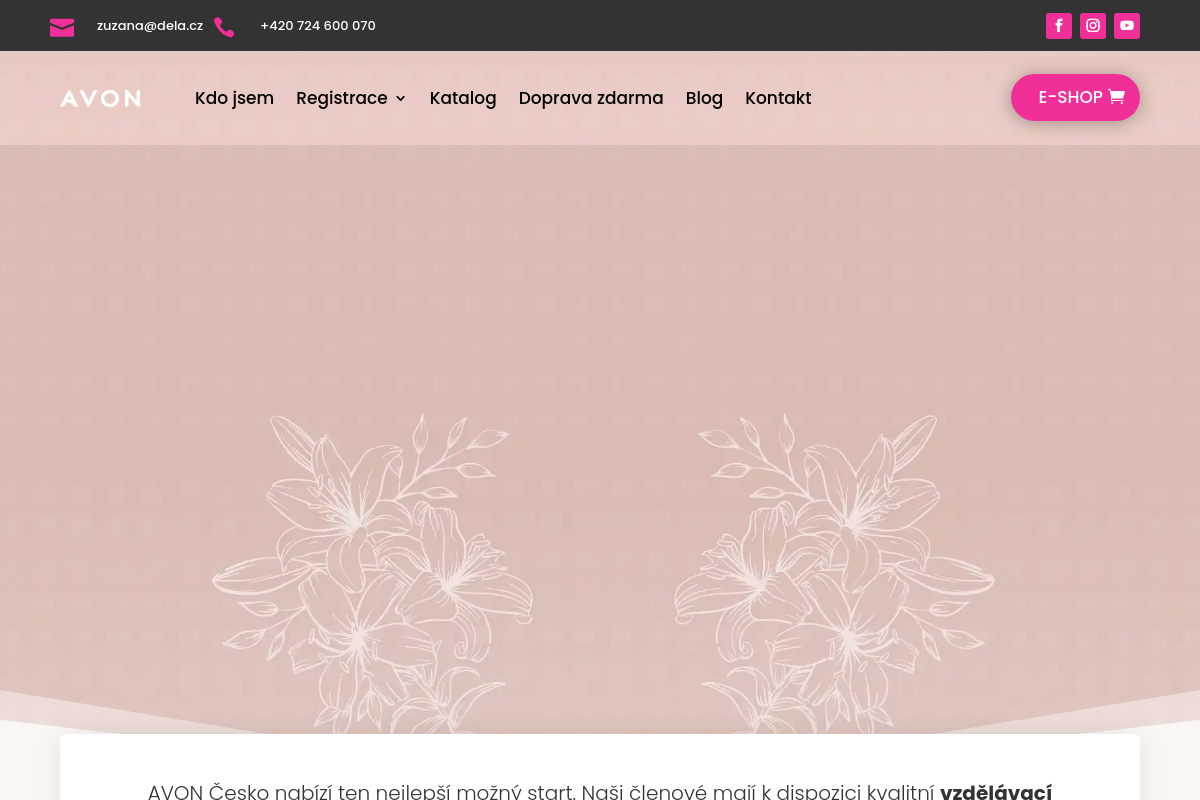Click the shopping cart icon in E-SHOP

point(1117,97)
